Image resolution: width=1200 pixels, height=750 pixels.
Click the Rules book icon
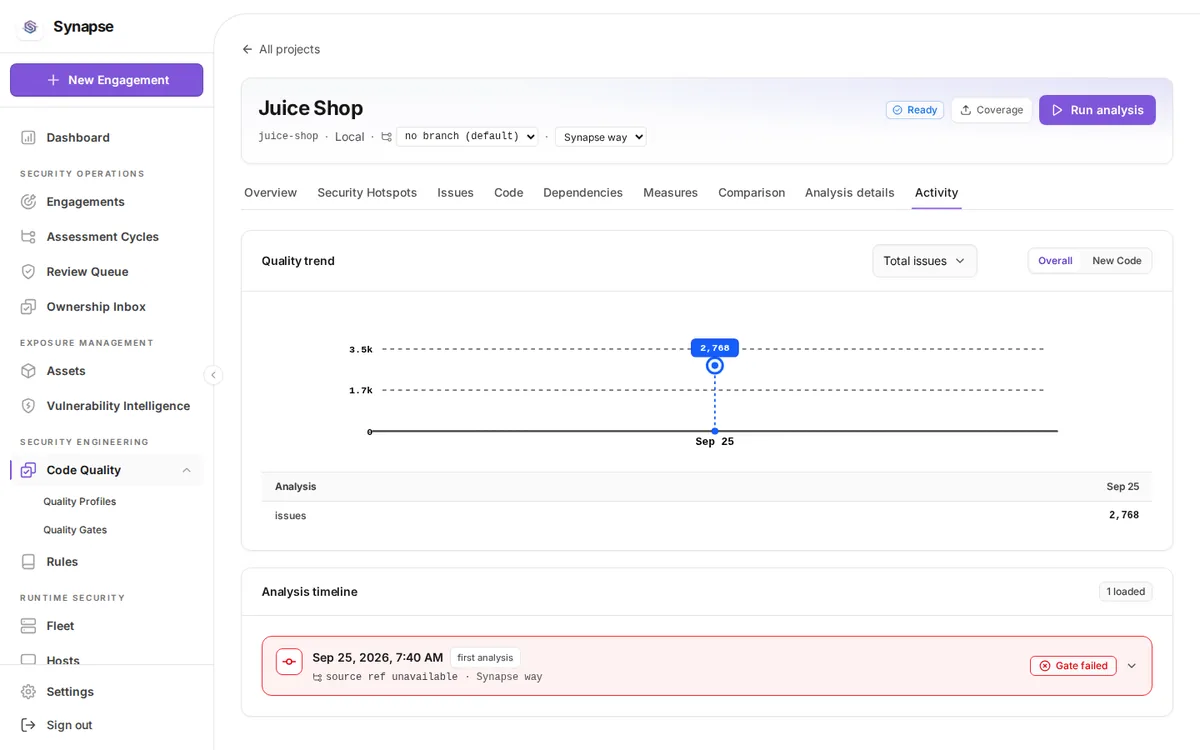(28, 561)
